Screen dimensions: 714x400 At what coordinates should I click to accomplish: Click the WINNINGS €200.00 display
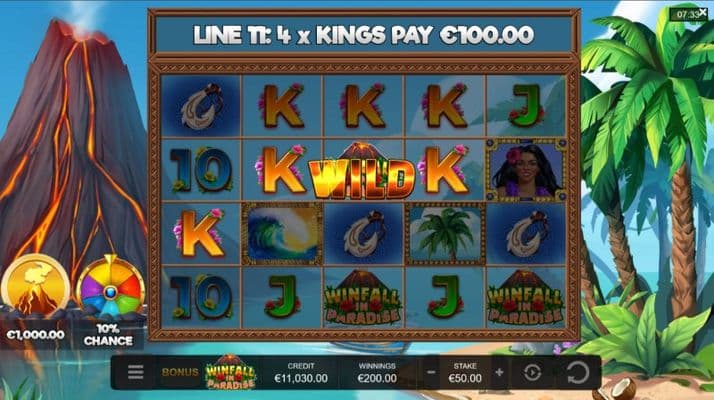[x=377, y=373]
